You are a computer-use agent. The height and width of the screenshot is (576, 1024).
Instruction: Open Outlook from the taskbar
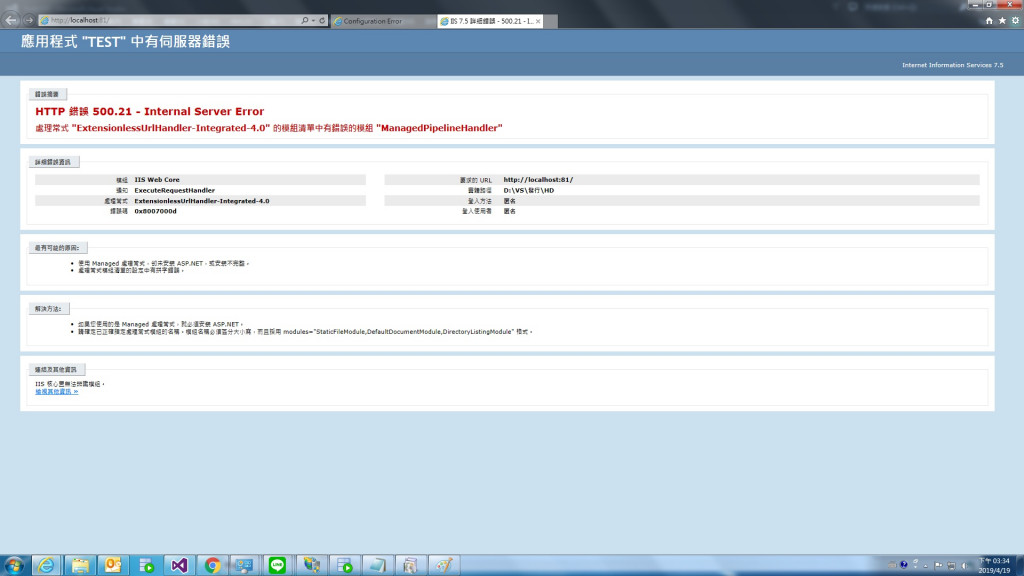[x=113, y=565]
